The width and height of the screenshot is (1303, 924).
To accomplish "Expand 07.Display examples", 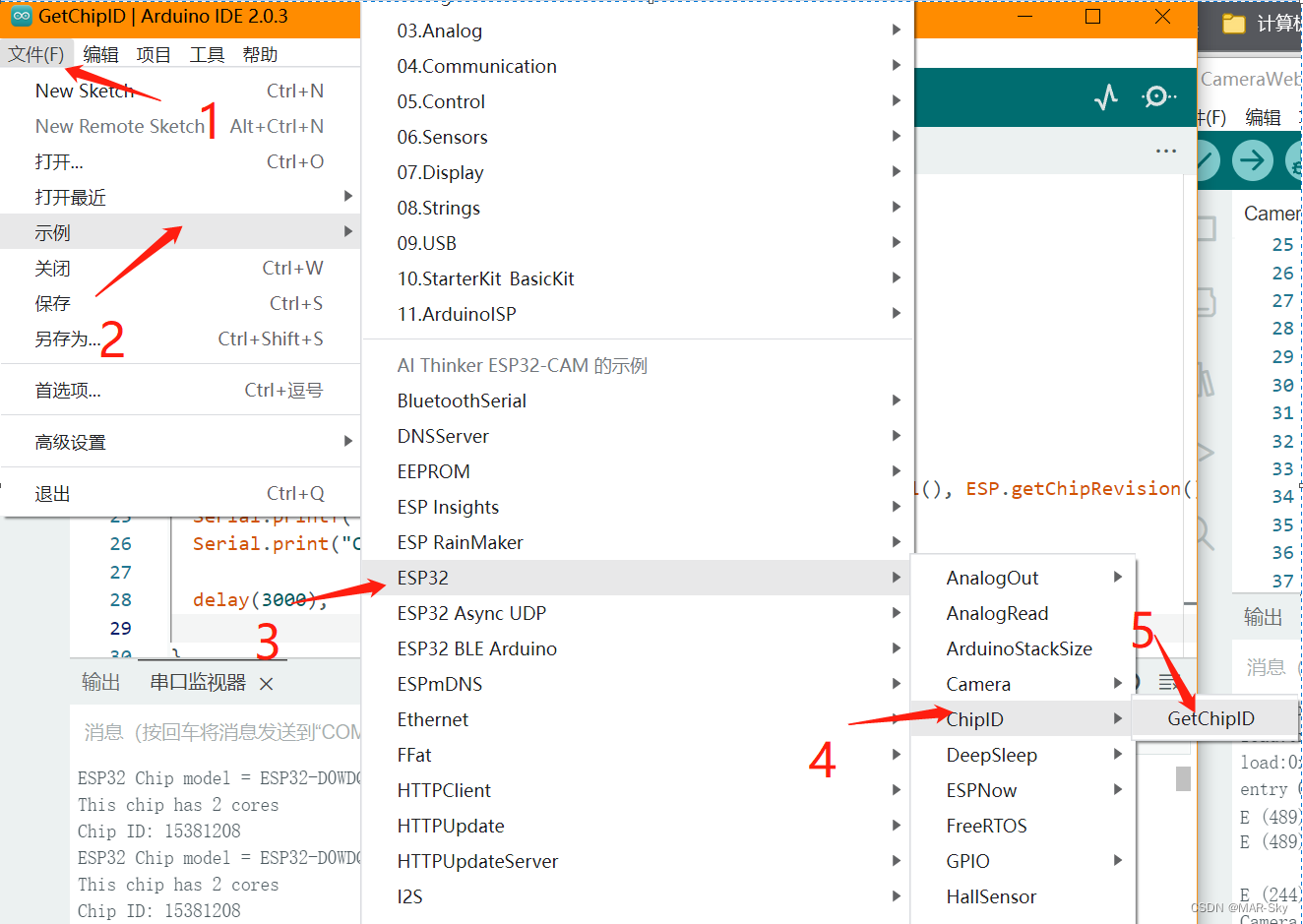I will 638,172.
